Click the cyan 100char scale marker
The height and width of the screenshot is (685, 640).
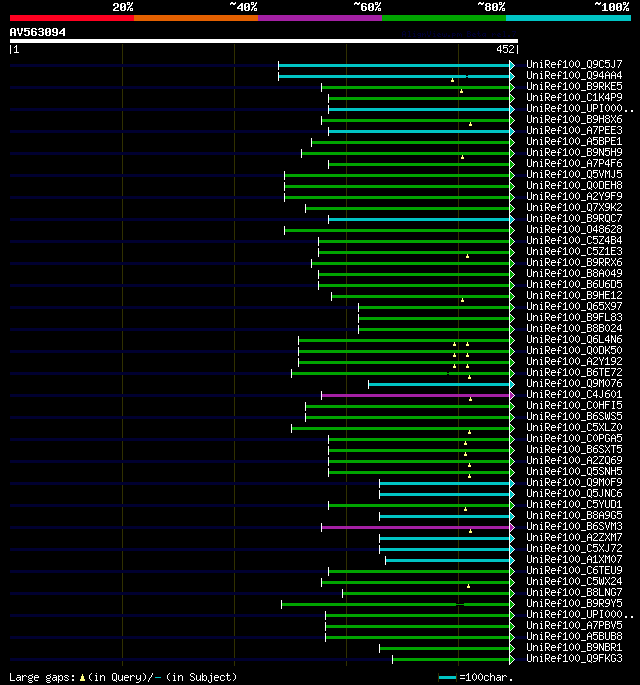pos(447,678)
